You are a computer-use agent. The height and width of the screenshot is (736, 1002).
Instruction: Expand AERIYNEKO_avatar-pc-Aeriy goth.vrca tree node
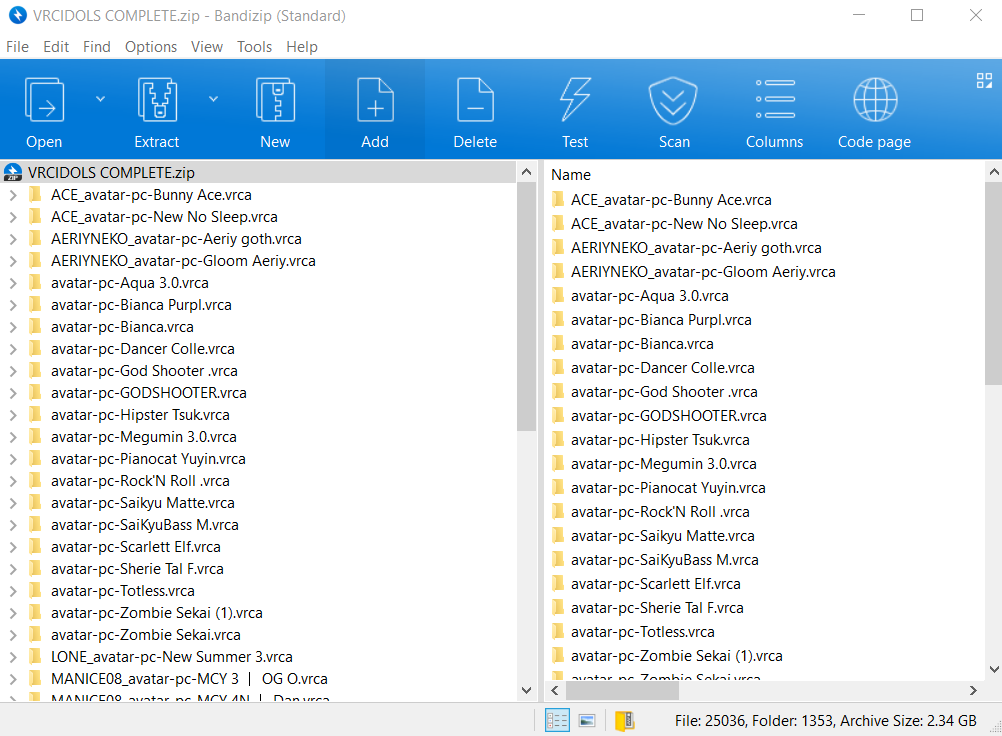pyautogui.click(x=13, y=240)
